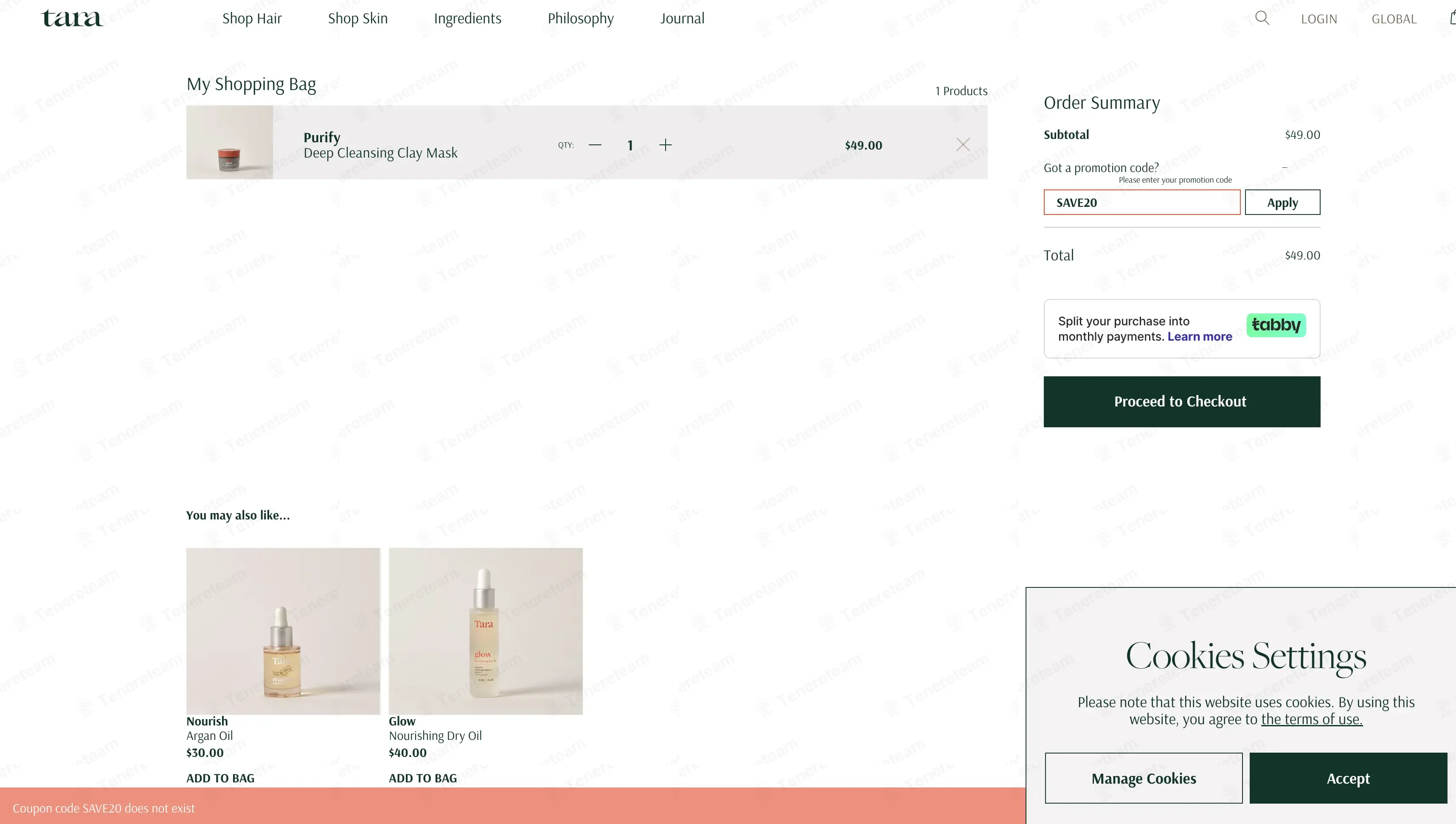This screenshot has width=1456, height=824.
Task: Click the 'Coupon code SAVE20 does not exist' message
Action: point(104,808)
